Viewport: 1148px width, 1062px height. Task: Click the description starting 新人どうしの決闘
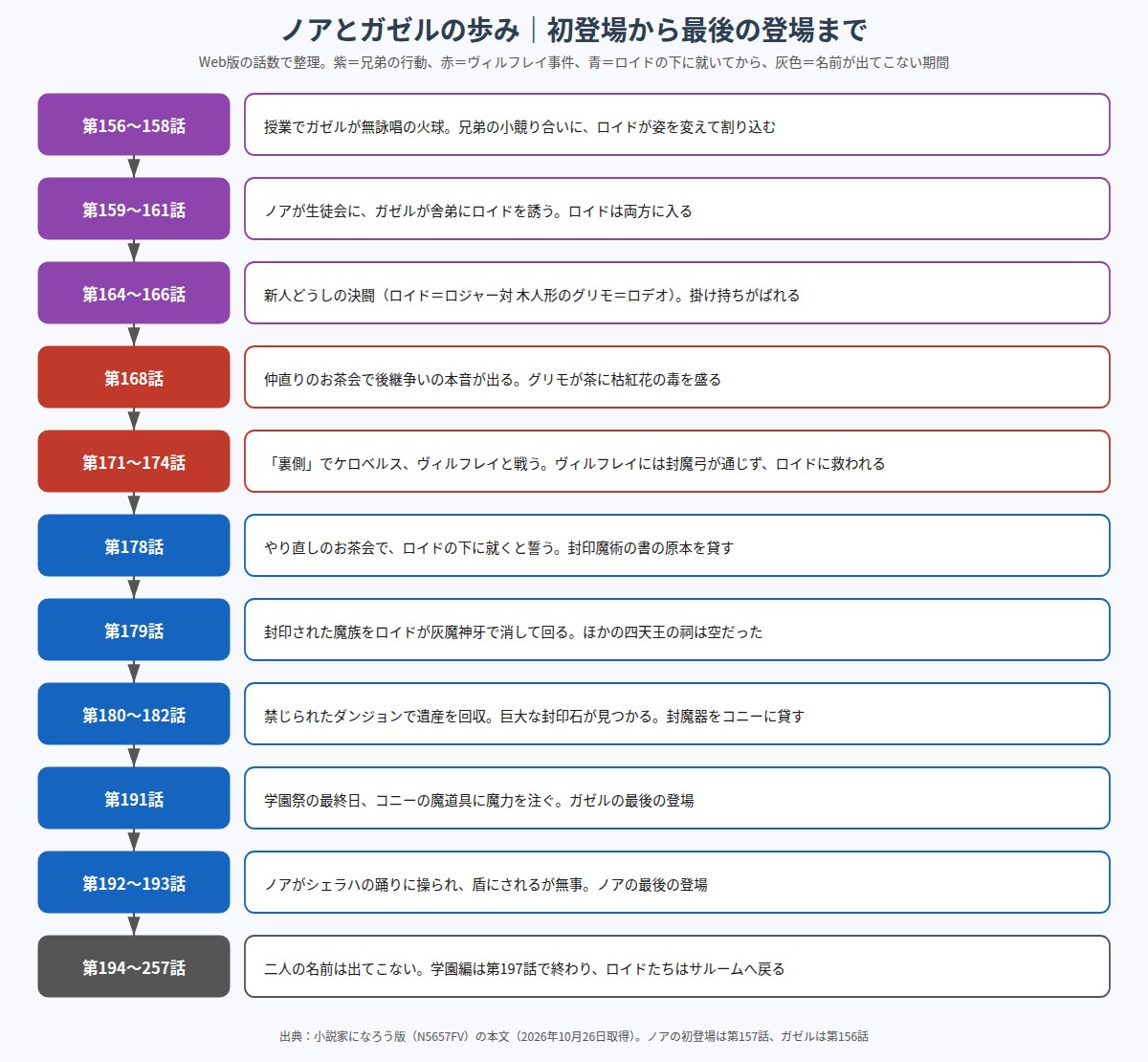click(677, 293)
